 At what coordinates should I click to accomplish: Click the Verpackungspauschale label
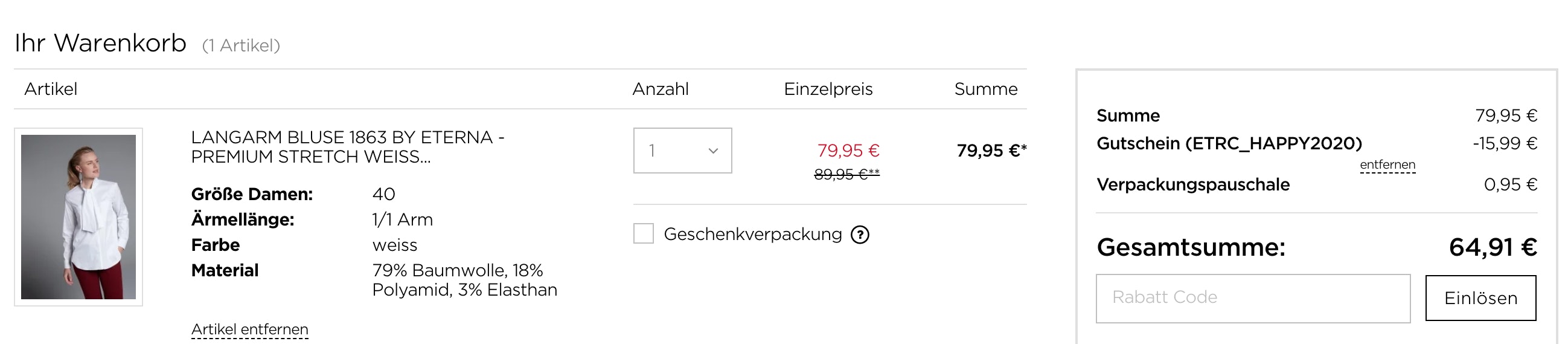1192,184
